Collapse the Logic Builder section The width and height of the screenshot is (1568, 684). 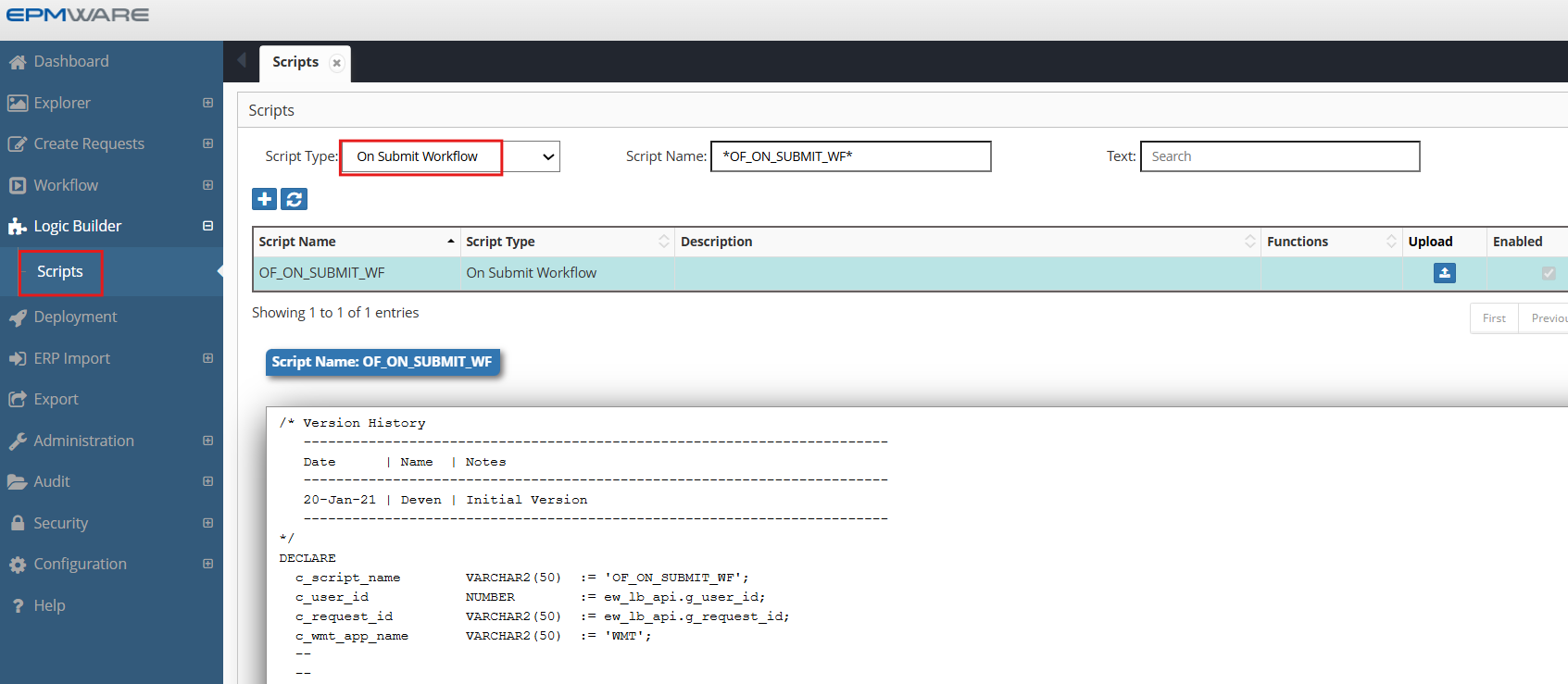[x=207, y=226]
